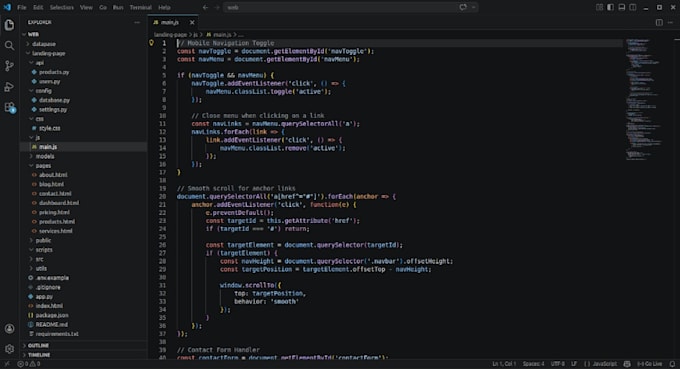Open editor More Actions ellipsis
Screen dimensions: 680x369
[x=670, y=22]
